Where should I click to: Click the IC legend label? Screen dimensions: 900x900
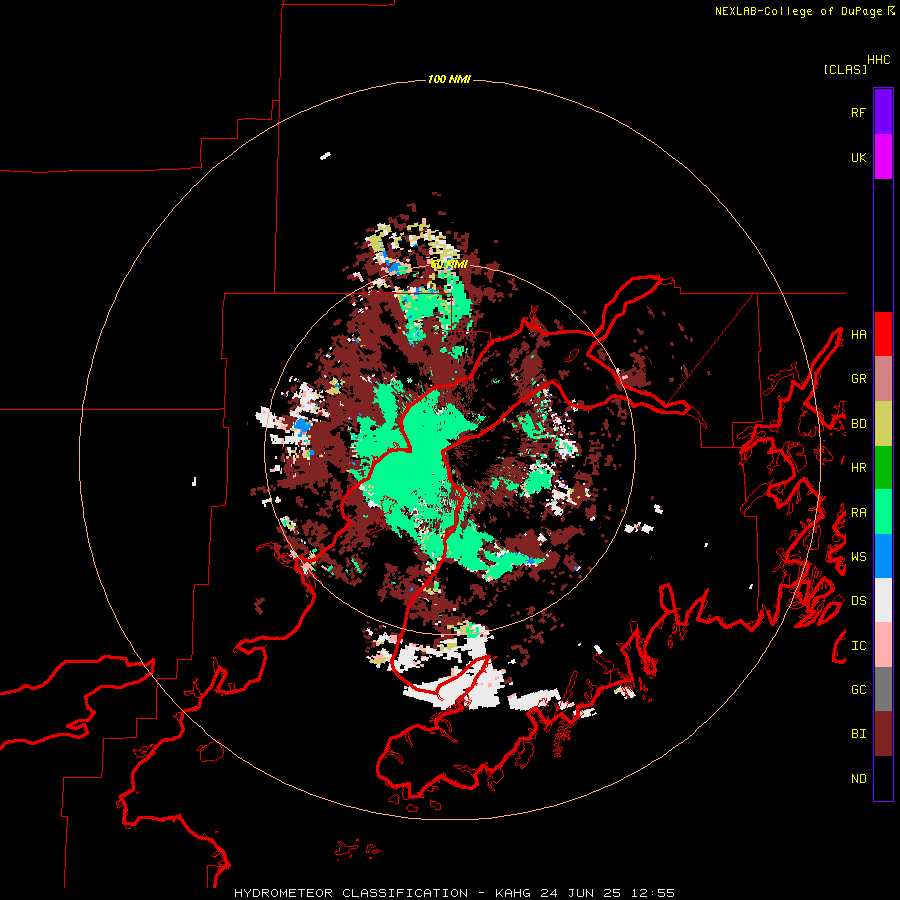(858, 646)
